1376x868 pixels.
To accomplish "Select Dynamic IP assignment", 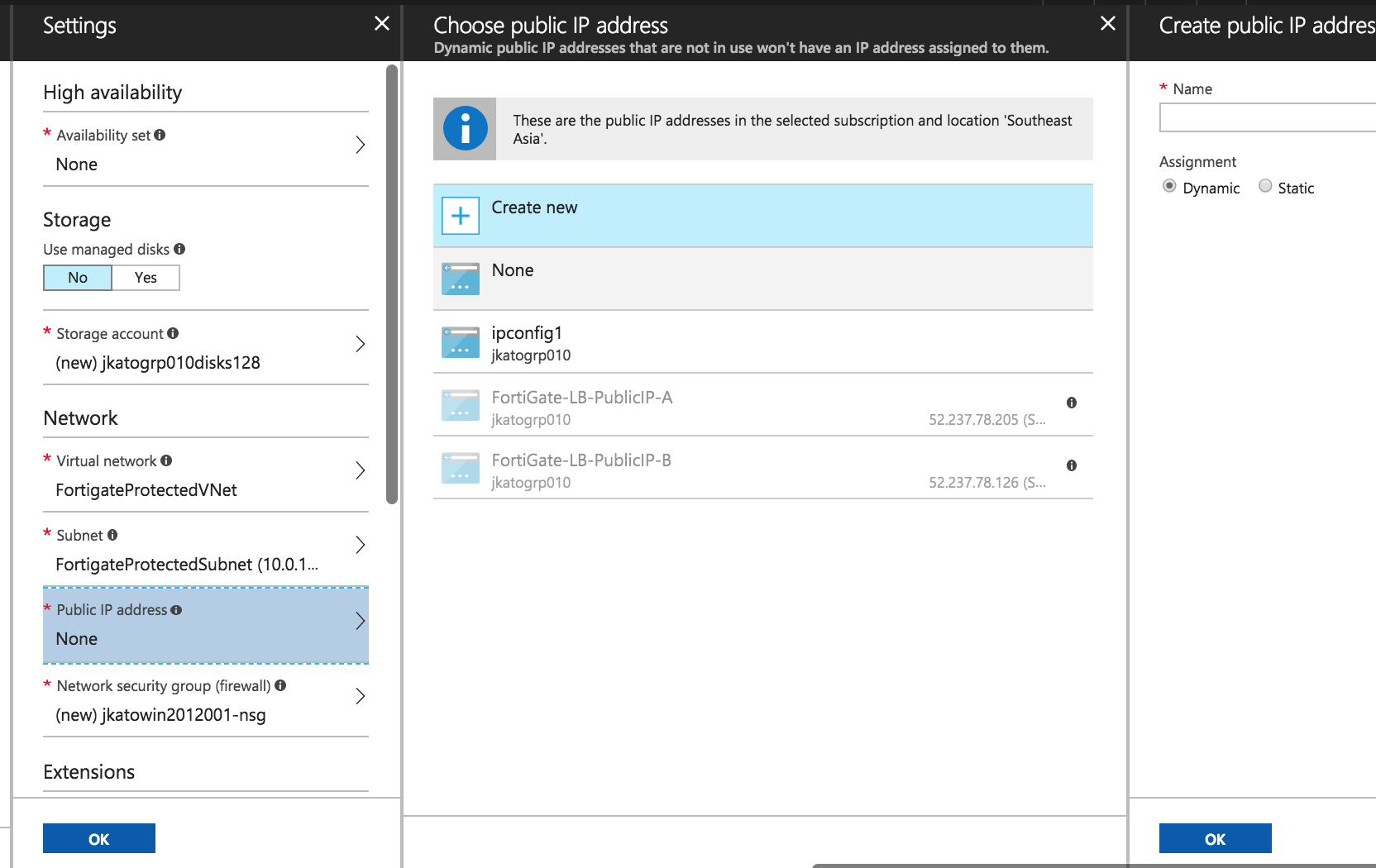I will [1168, 186].
